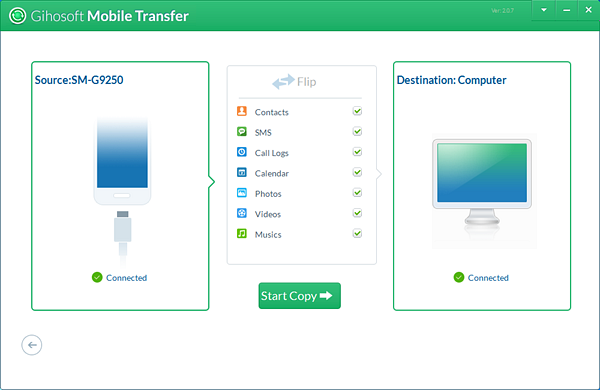Click the Photos picture icon

tap(242, 193)
